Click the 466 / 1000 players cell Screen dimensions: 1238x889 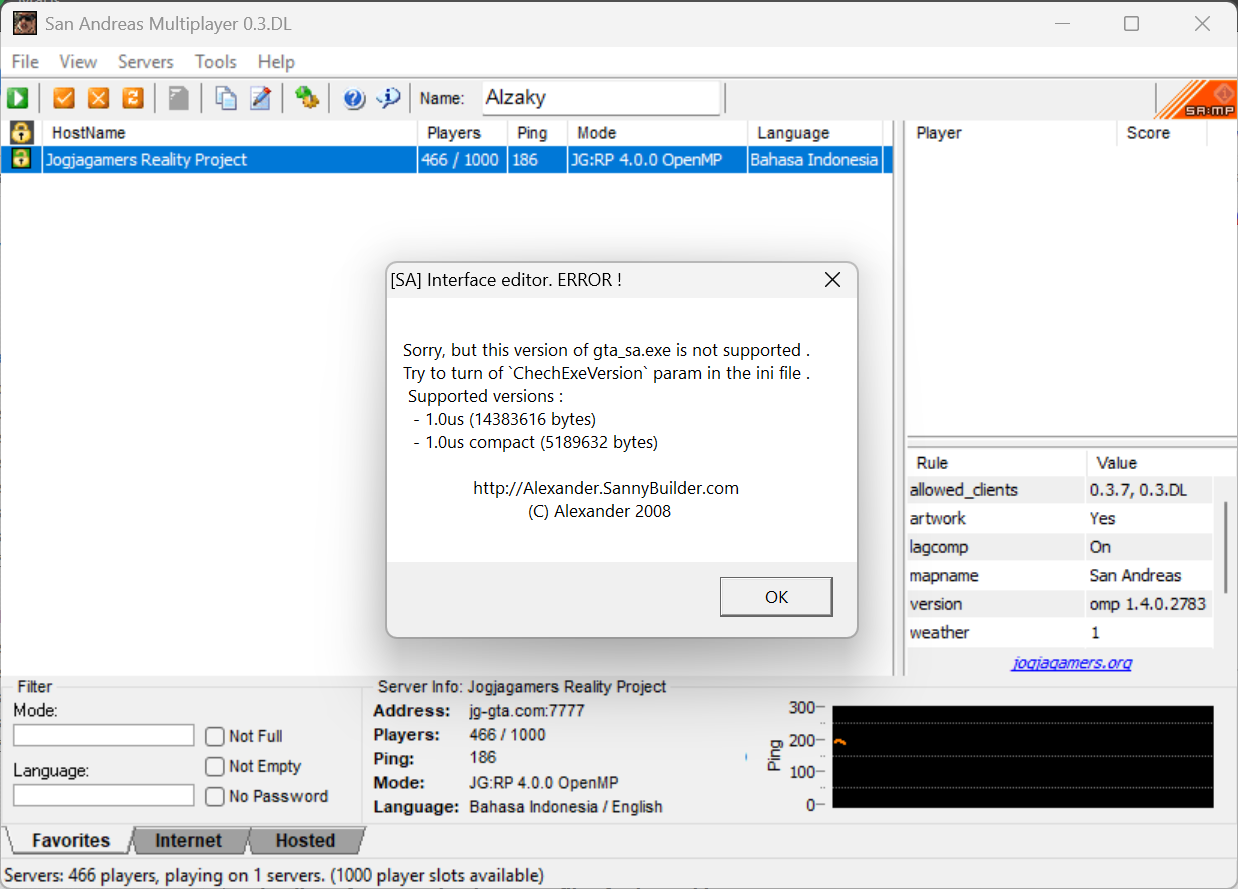[x=461, y=160]
